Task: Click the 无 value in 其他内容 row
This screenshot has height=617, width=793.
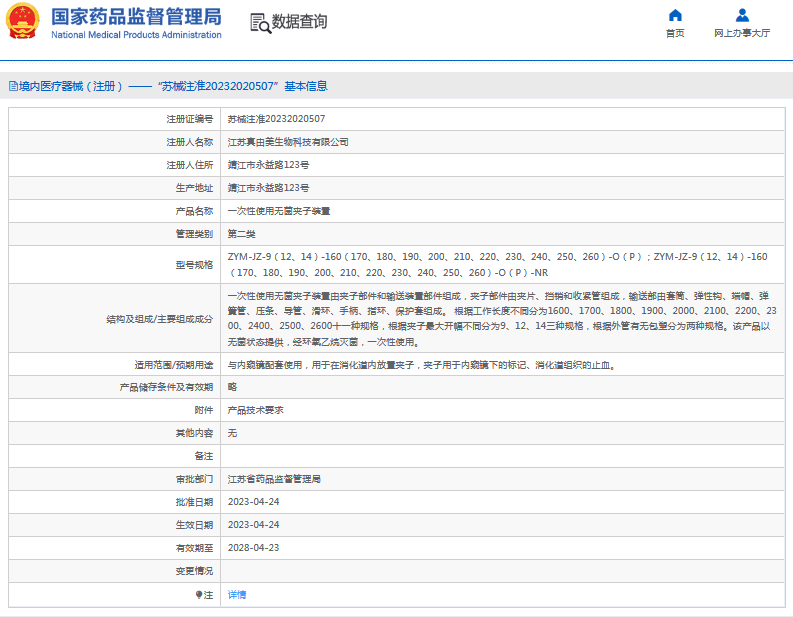Action: pyautogui.click(x=232, y=433)
